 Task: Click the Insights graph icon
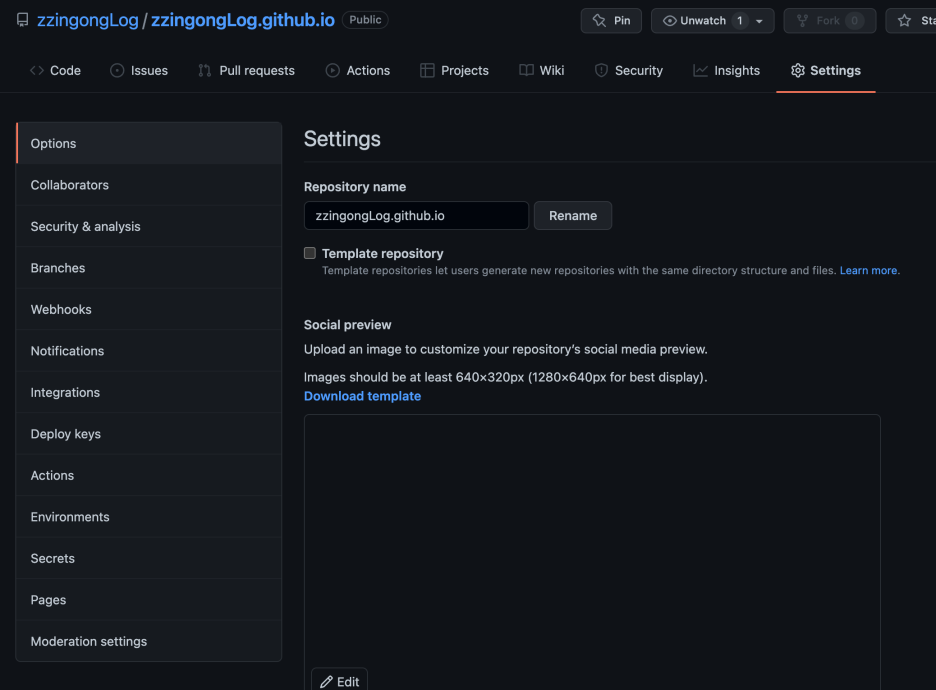coord(700,70)
